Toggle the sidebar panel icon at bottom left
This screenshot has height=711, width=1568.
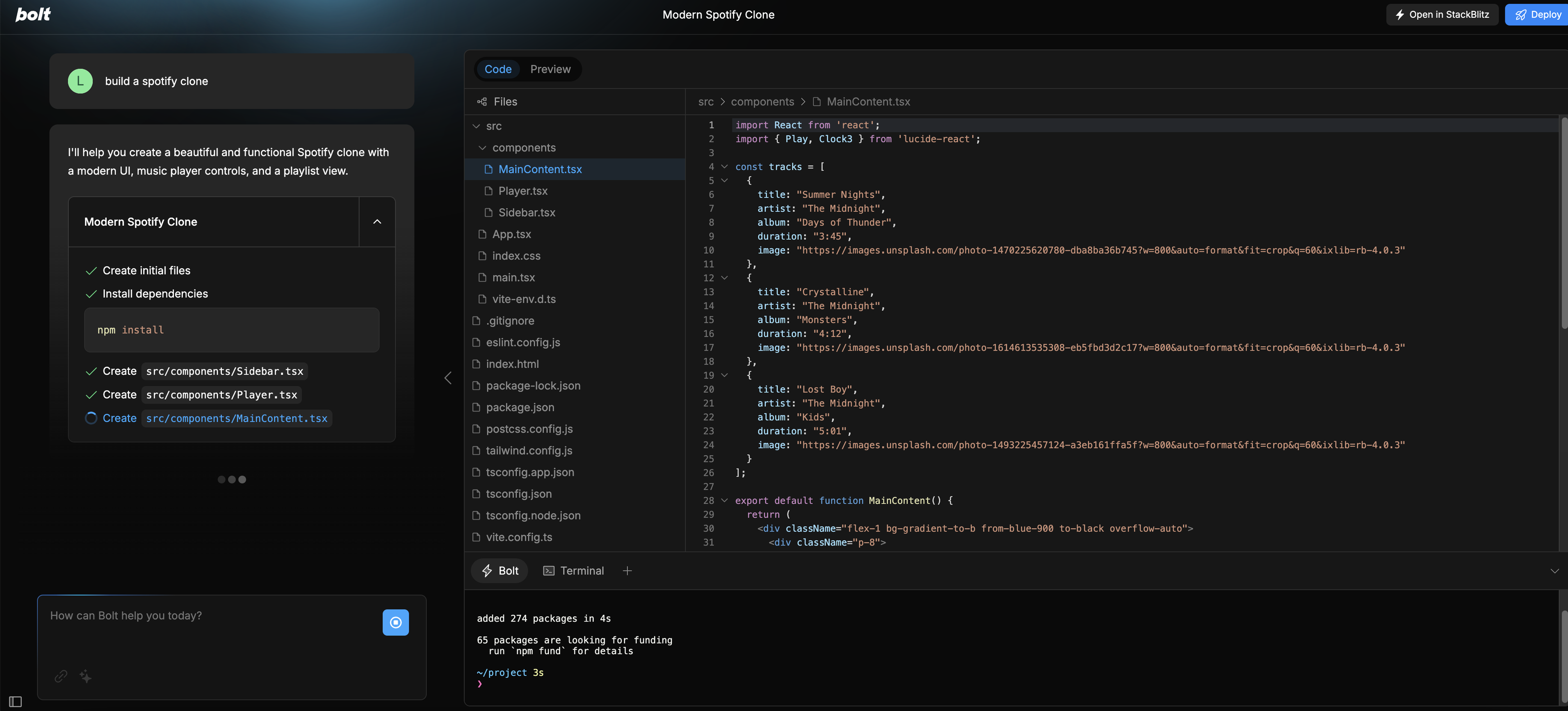(x=16, y=701)
